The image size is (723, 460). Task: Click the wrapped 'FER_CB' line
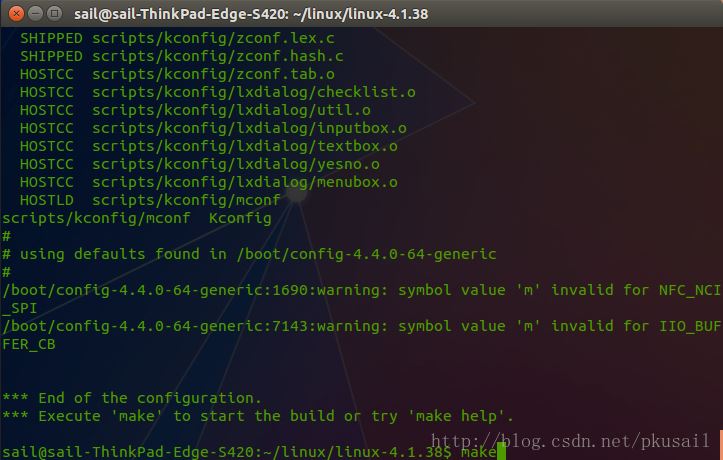(x=29, y=344)
